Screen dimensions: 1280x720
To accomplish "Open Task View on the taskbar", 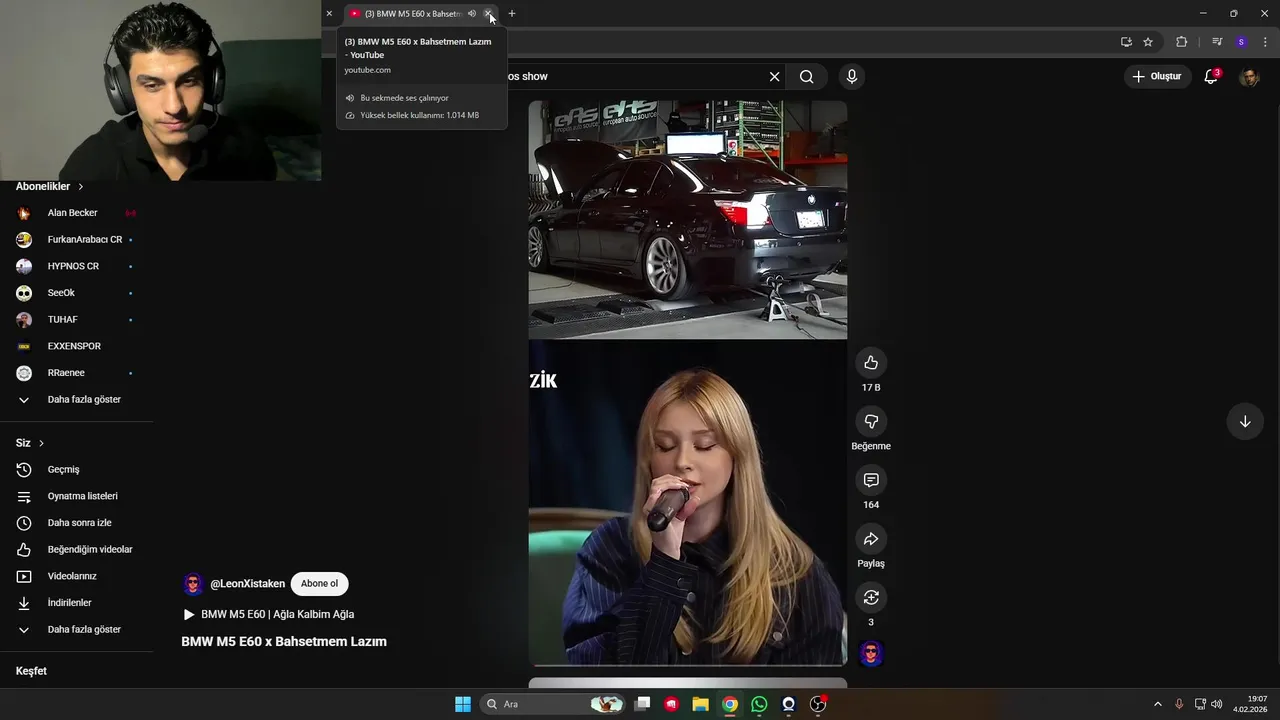I will coord(643,704).
